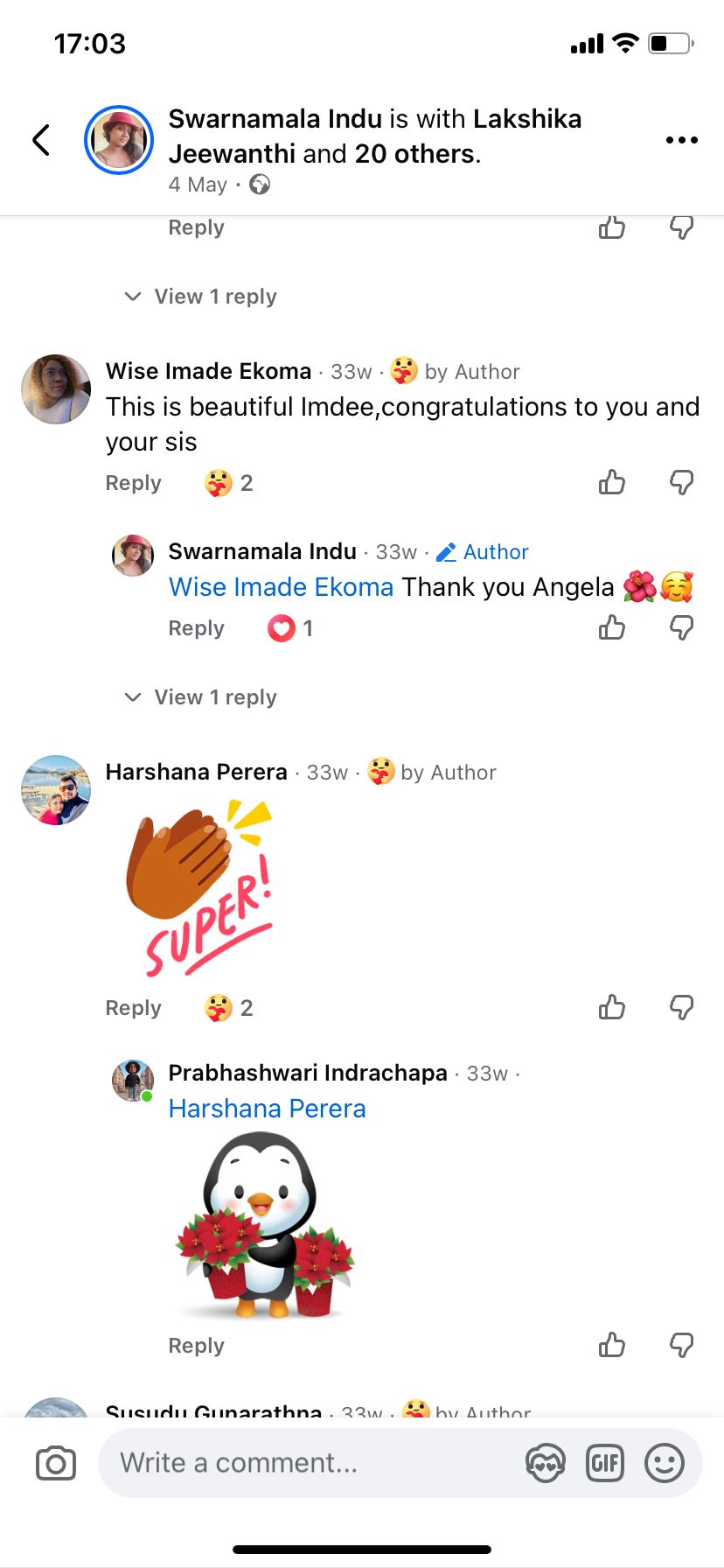Tap the camera icon beside the comment box

56,1463
